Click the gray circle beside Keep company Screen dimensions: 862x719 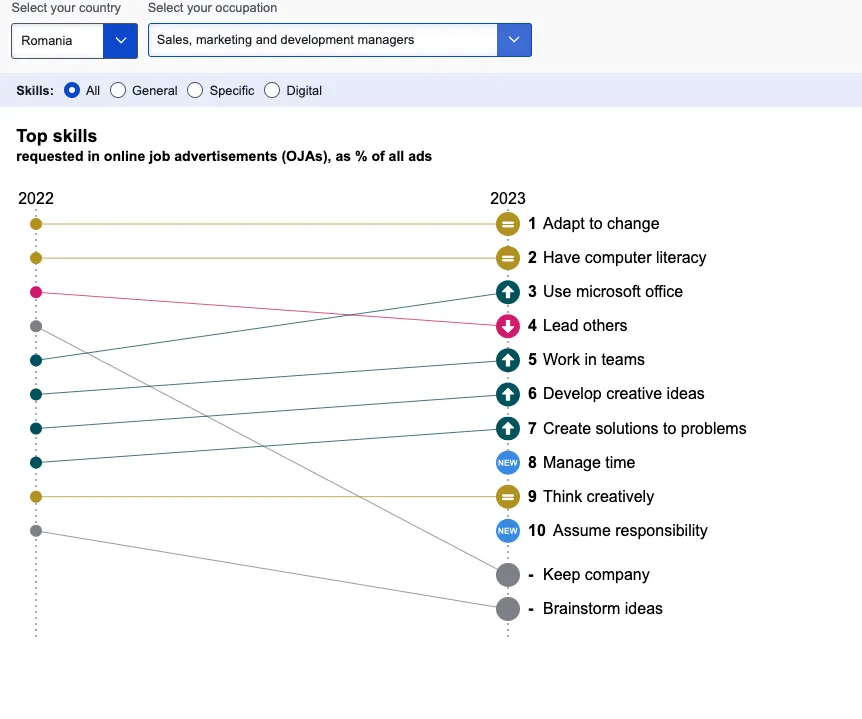pyautogui.click(x=508, y=575)
